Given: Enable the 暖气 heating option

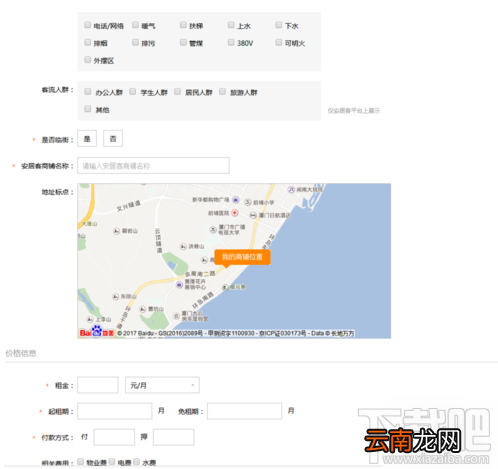Looking at the screenshot, I should (x=135, y=25).
